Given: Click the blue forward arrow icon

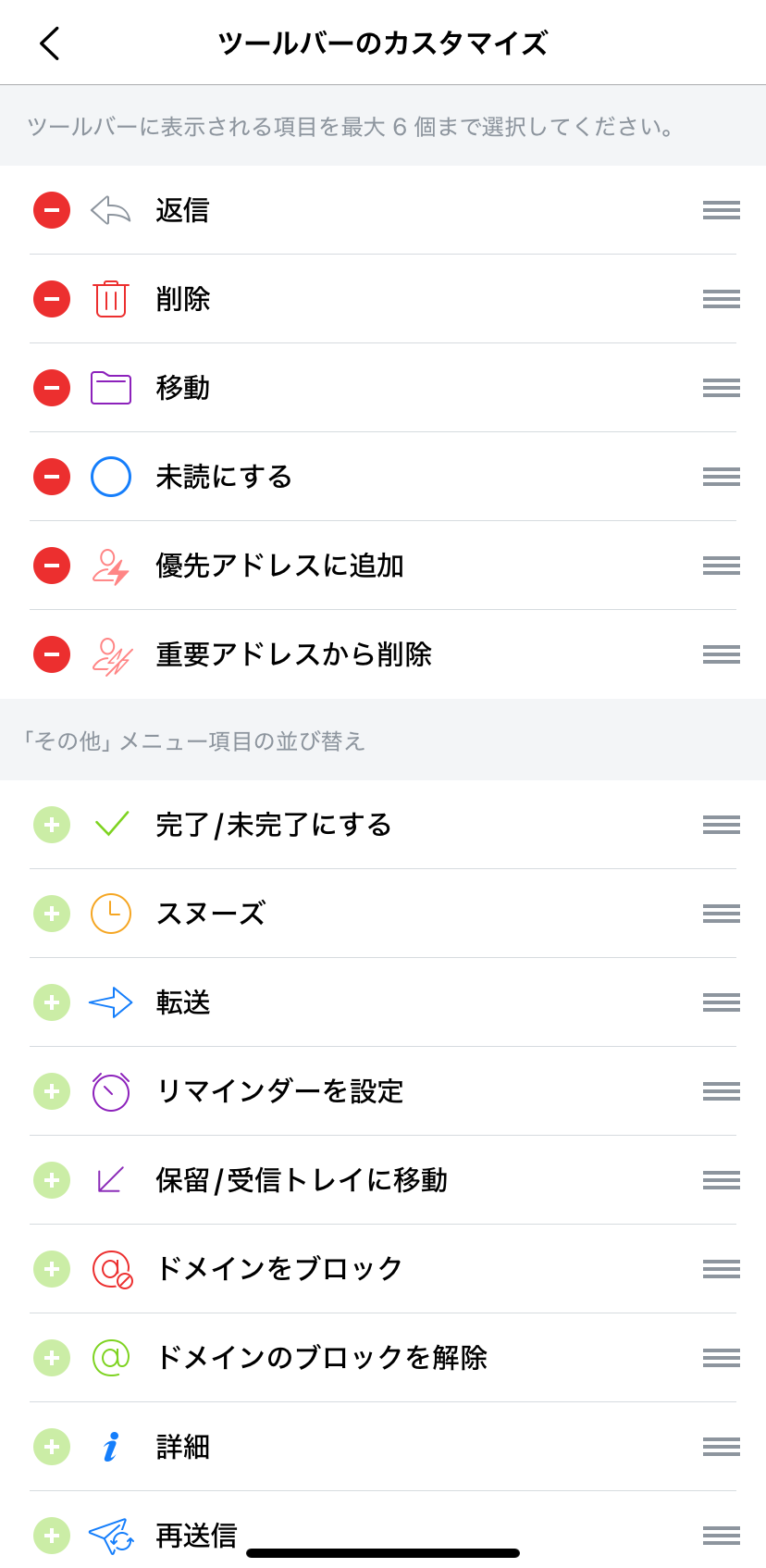Looking at the screenshot, I should [x=111, y=1002].
